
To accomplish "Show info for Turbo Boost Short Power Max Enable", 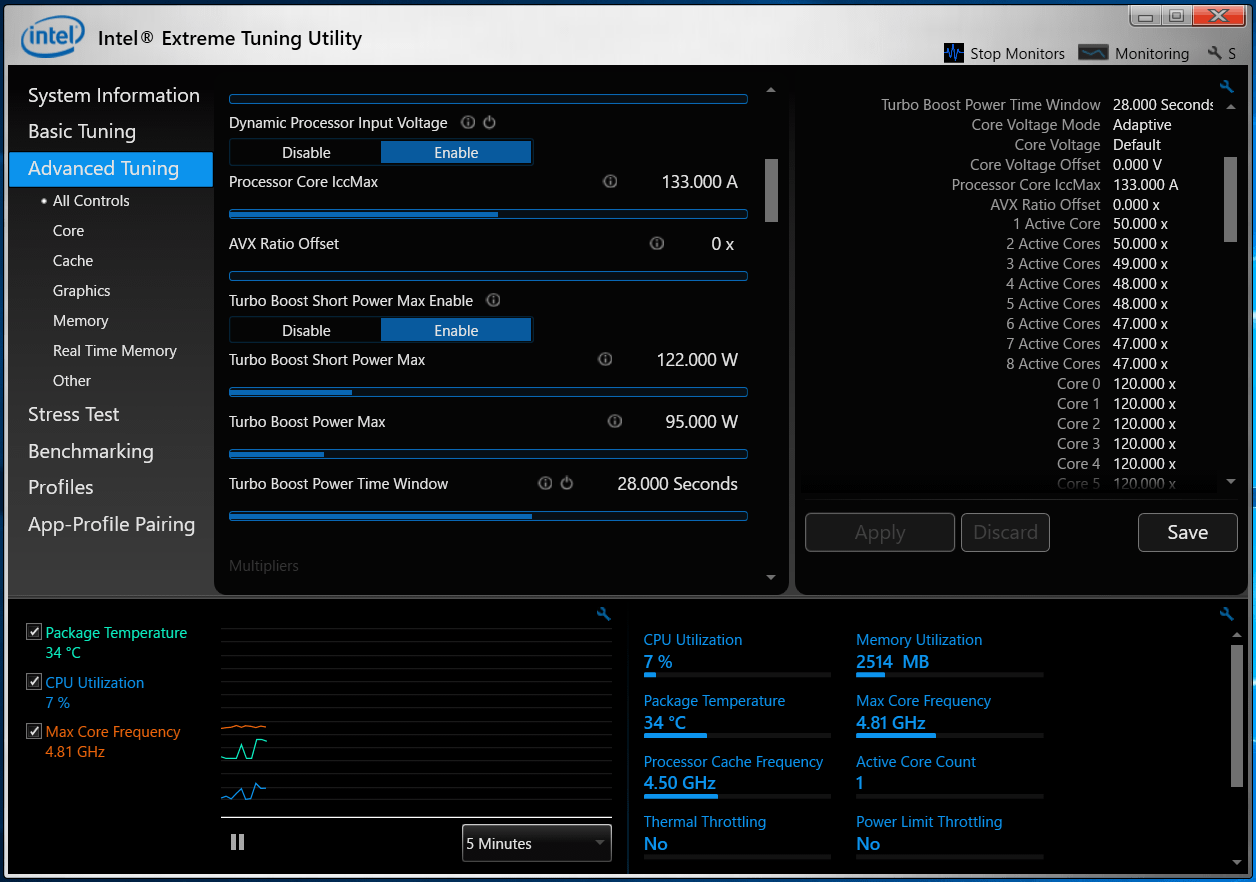I will pos(493,300).
